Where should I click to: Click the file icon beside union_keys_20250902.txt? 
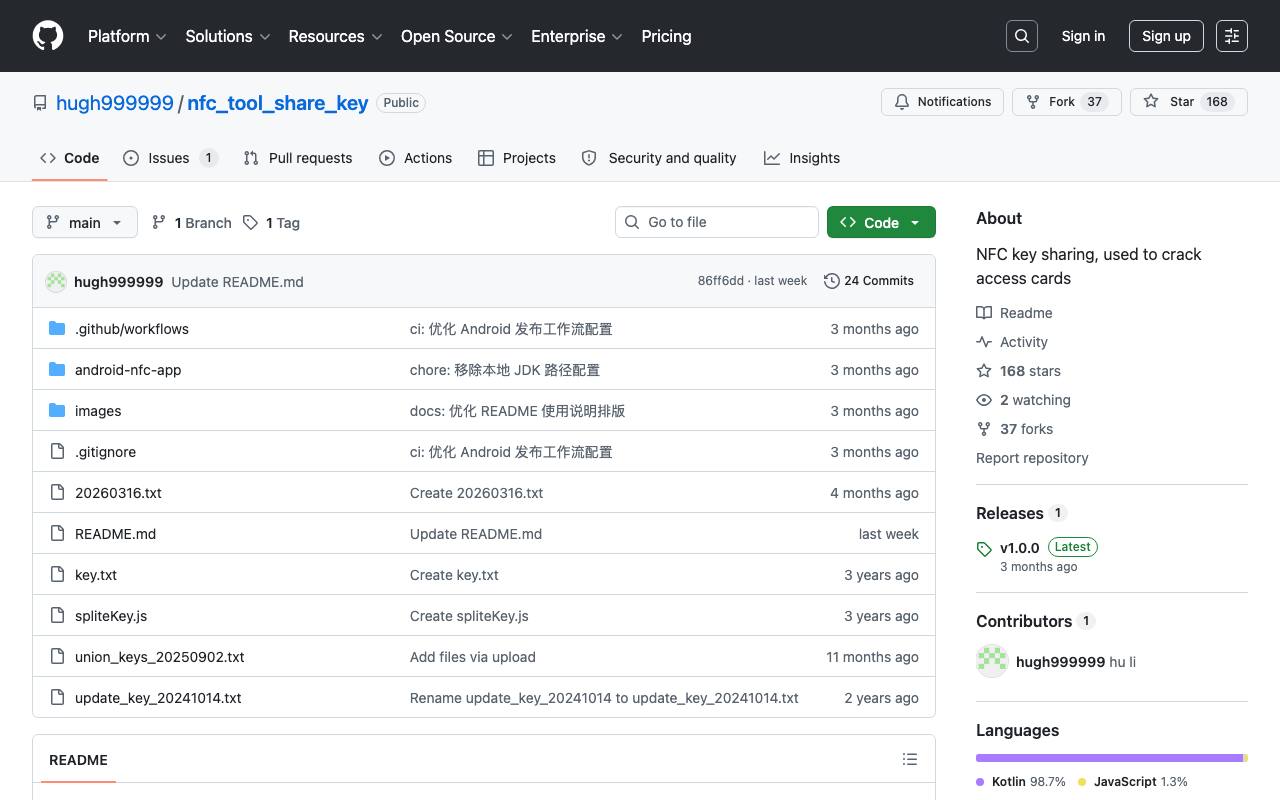(57, 657)
